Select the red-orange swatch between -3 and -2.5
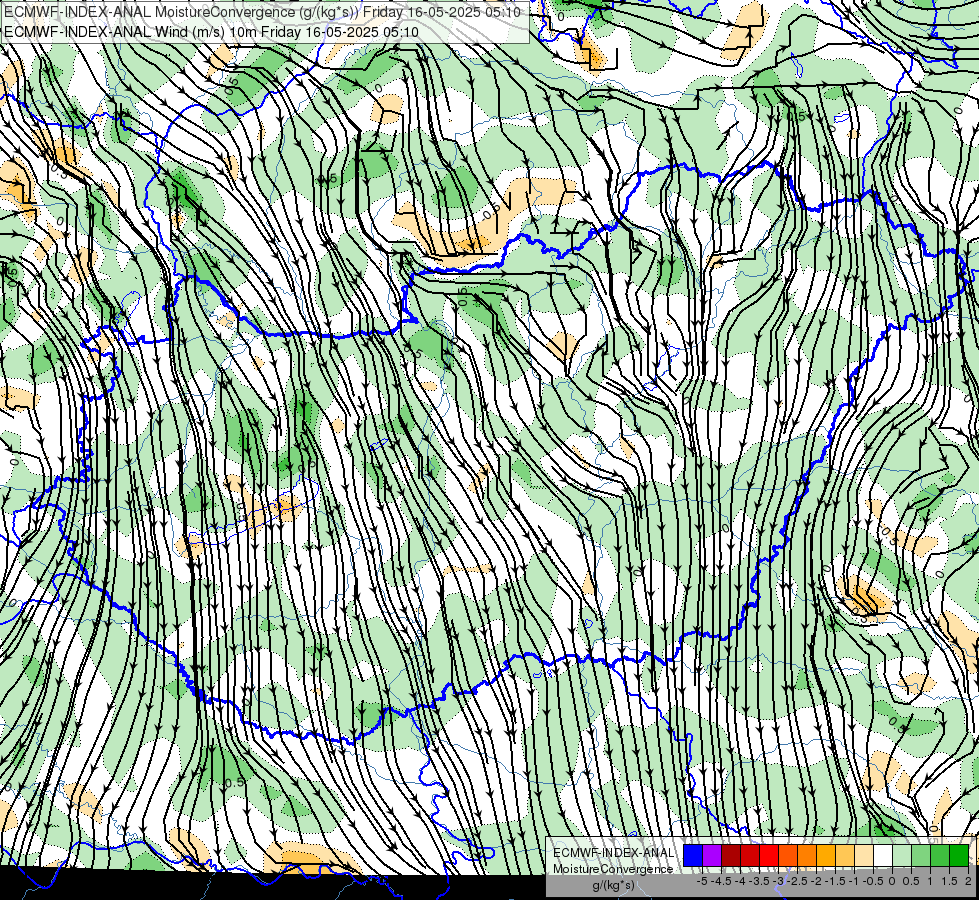 [788, 856]
